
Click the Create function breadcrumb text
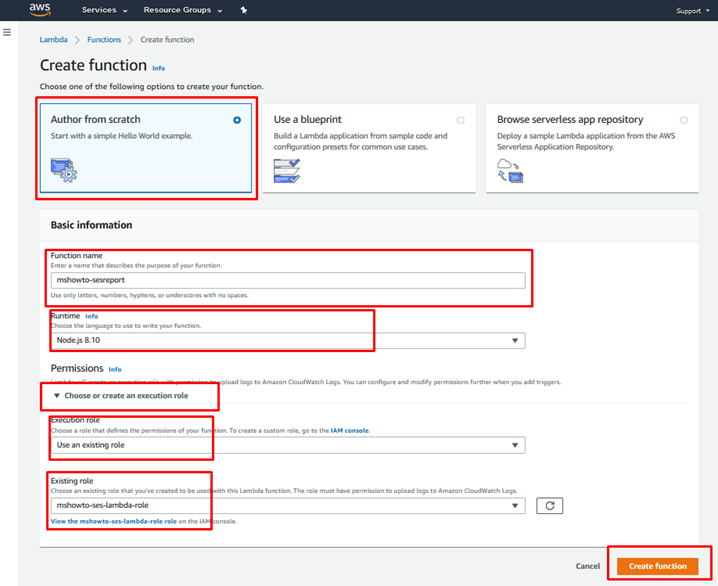[167, 39]
